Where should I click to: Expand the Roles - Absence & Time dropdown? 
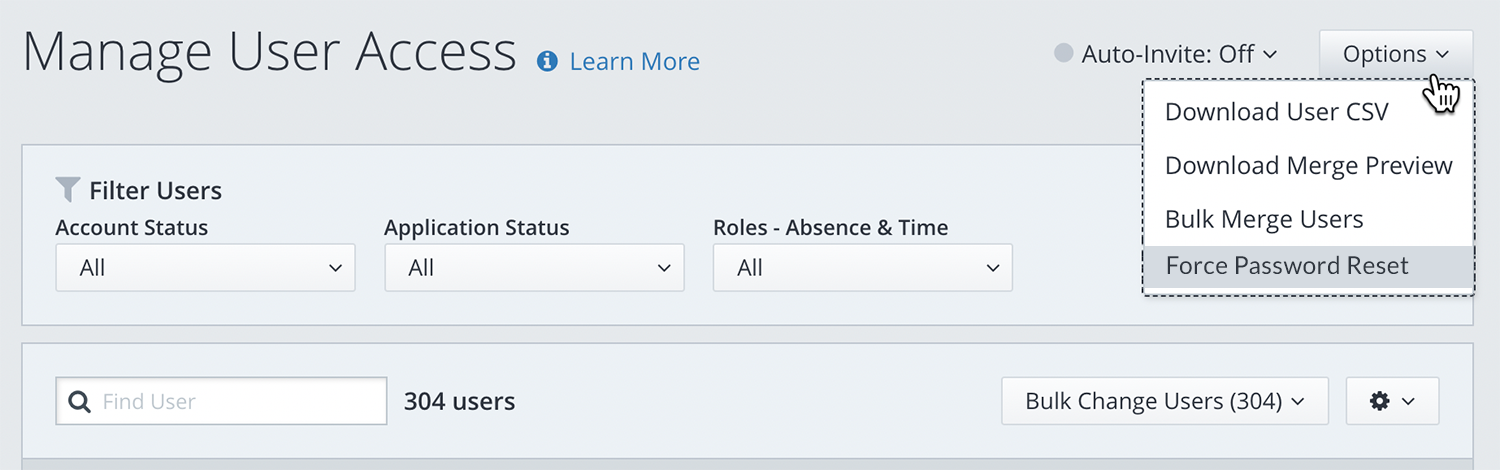click(x=862, y=268)
